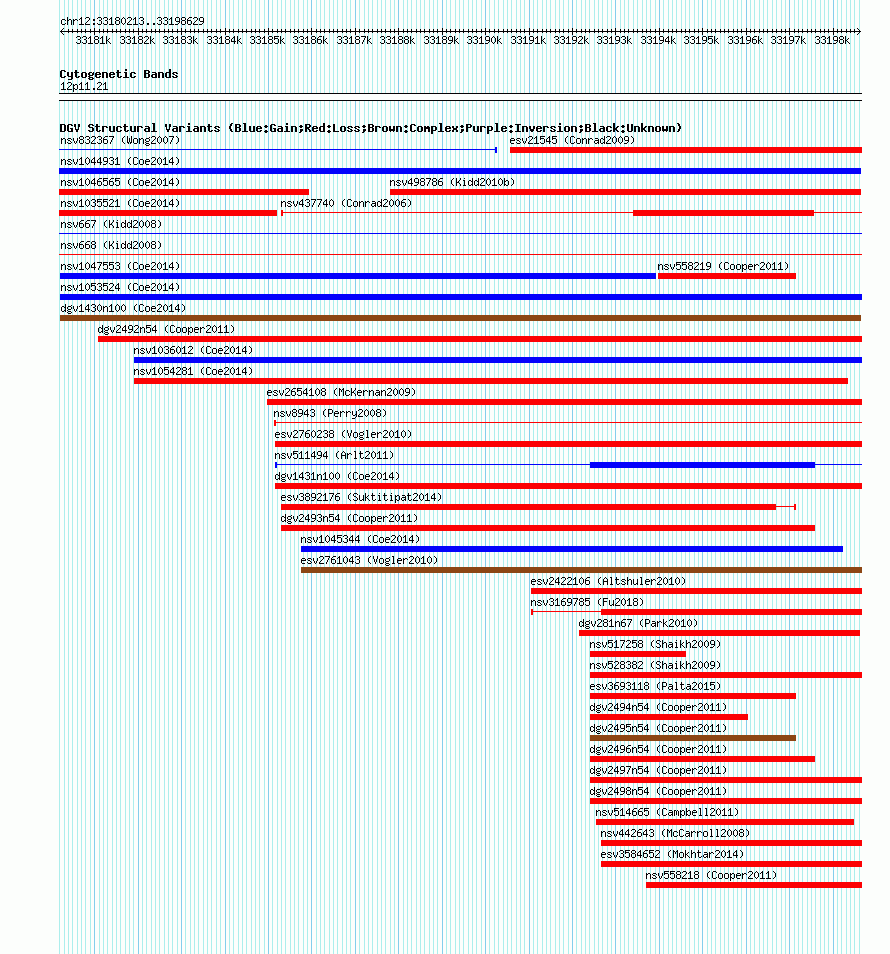The image size is (890, 954).
Task: Click the red loss bar under esv21545
Action: 686,150
